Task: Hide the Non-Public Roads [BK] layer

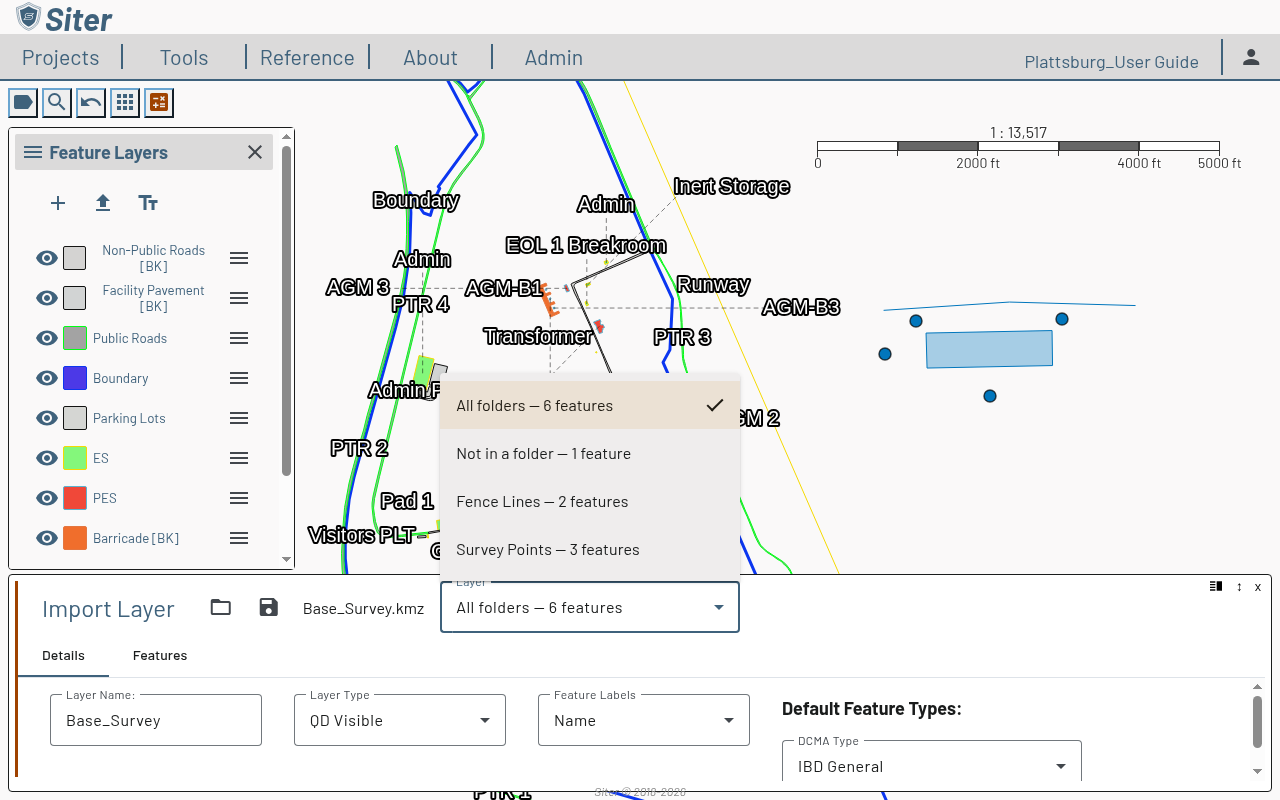Action: [46, 258]
